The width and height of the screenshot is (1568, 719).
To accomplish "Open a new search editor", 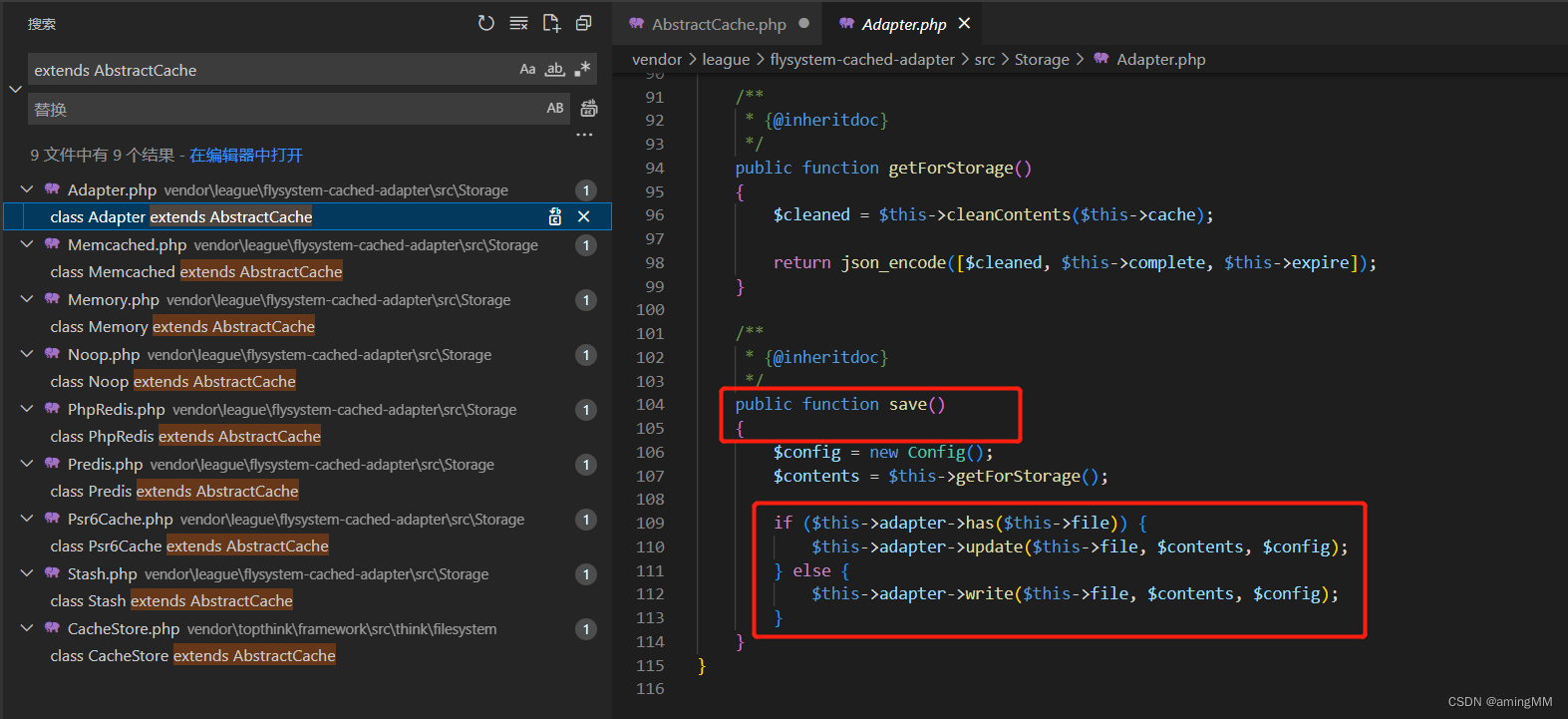I will (x=551, y=23).
